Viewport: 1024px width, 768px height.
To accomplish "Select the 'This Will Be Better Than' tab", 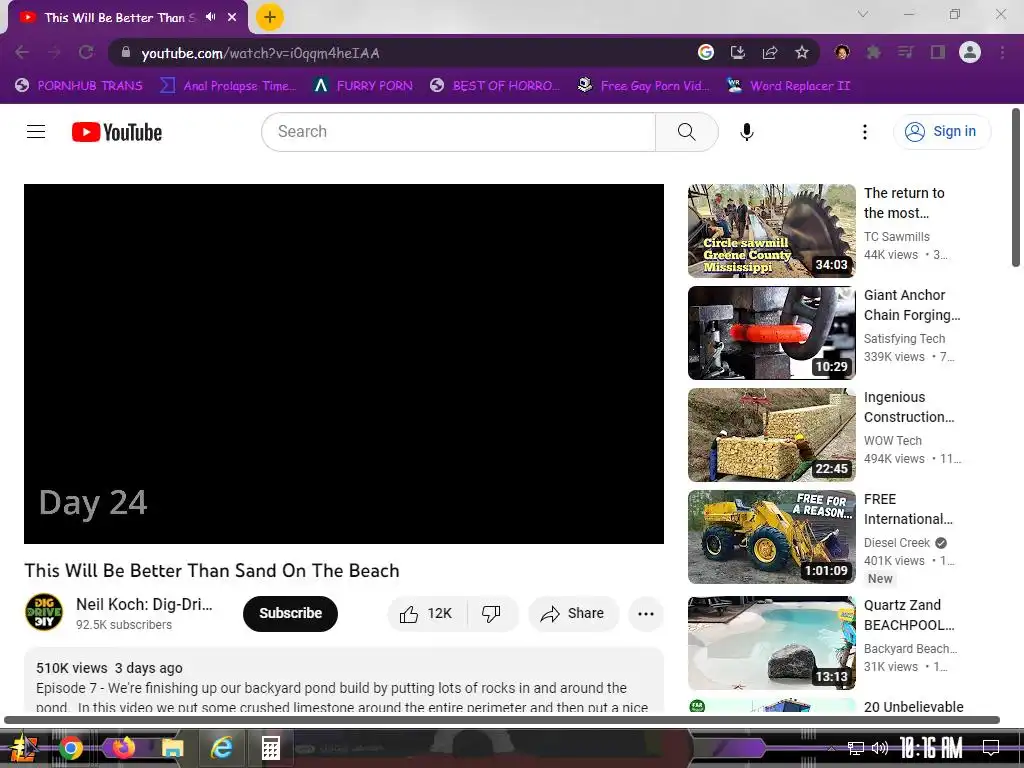I will pos(120,18).
